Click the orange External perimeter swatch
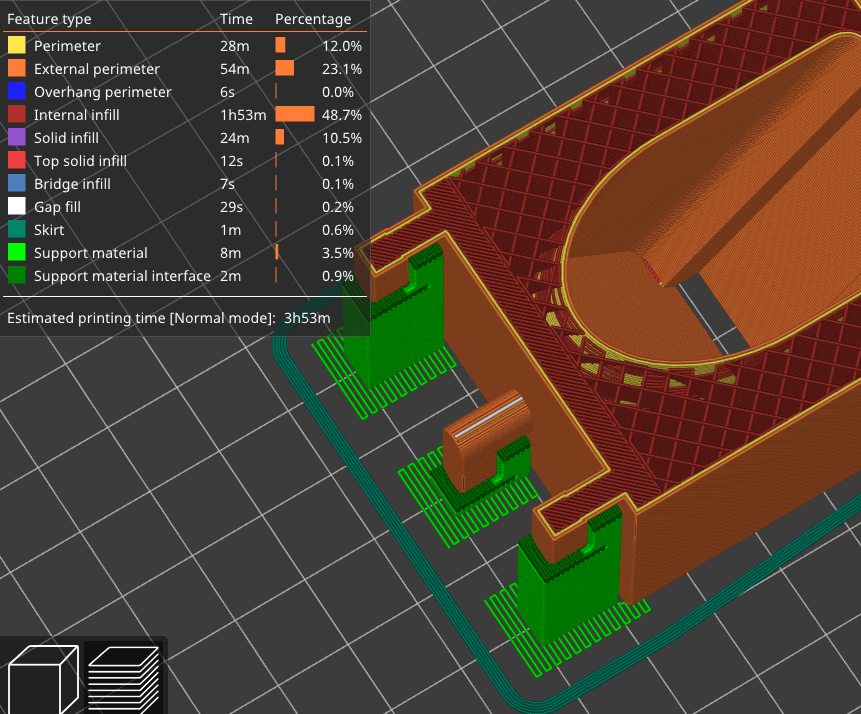861x714 pixels. pyautogui.click(x=16, y=69)
